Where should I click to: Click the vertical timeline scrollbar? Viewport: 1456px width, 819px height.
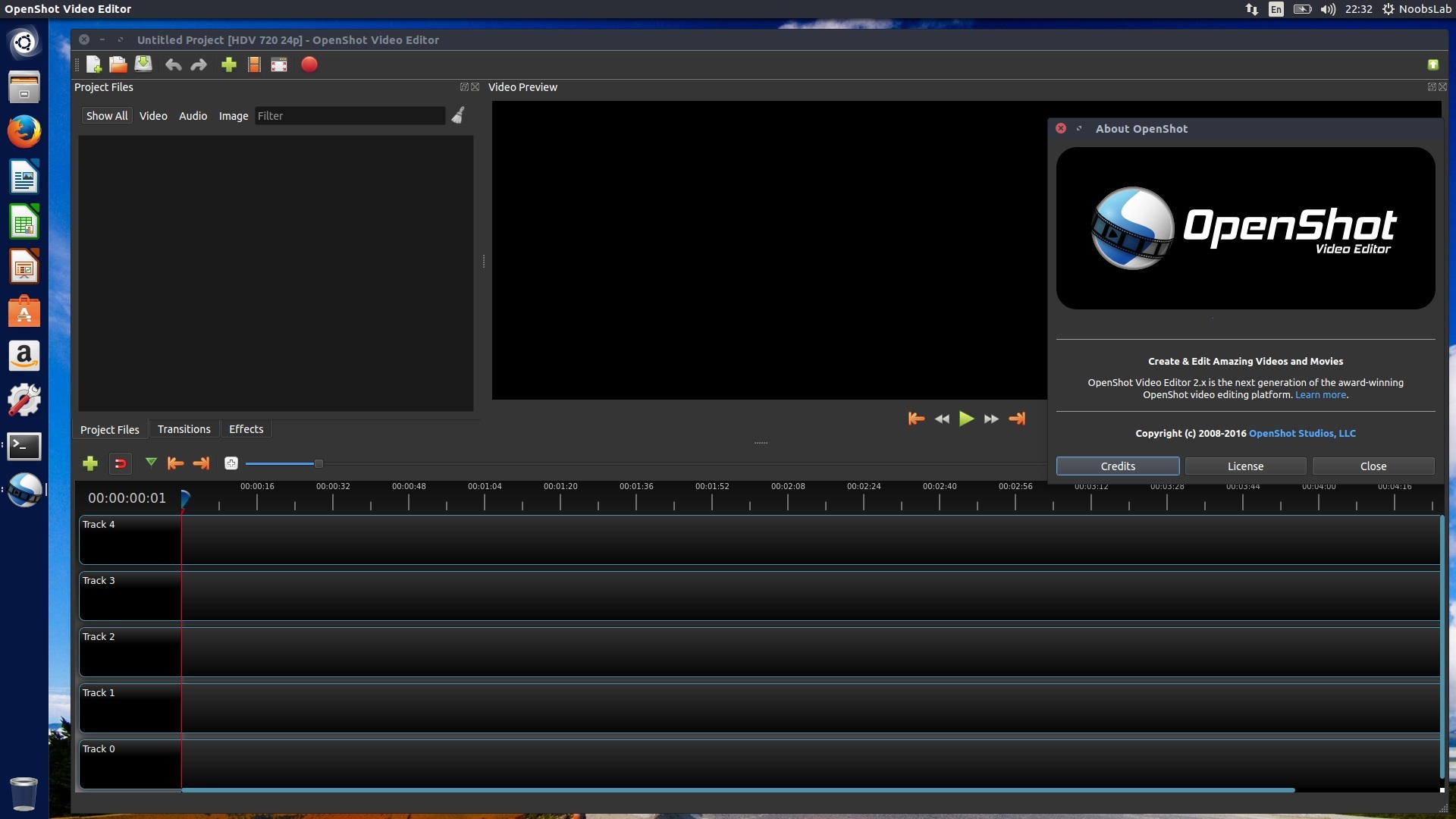point(1442,647)
